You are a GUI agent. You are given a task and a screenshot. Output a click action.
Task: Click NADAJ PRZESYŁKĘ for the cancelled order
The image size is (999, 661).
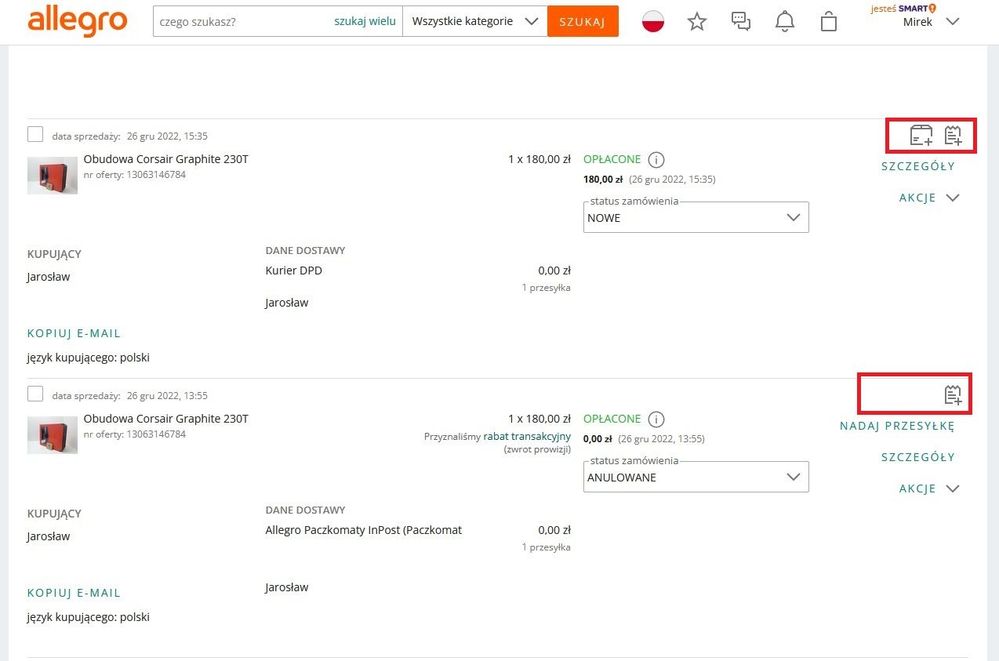897,426
